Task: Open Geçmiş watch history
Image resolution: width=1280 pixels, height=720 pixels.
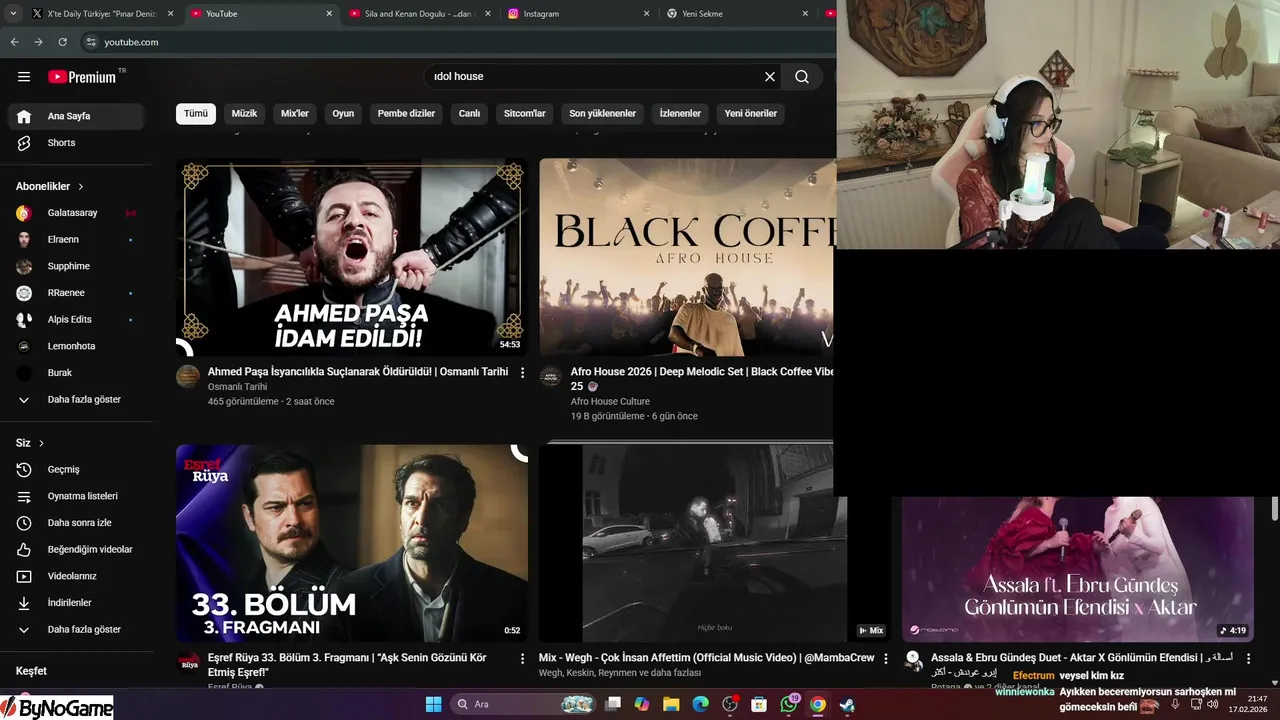Action: pos(76,470)
